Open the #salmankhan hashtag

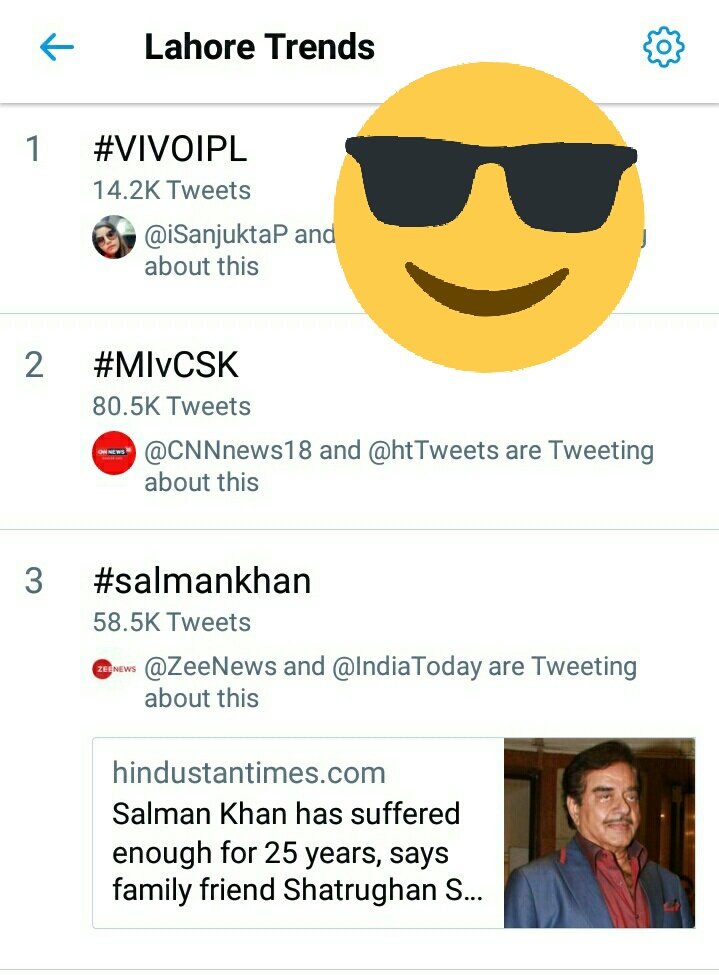[202, 581]
